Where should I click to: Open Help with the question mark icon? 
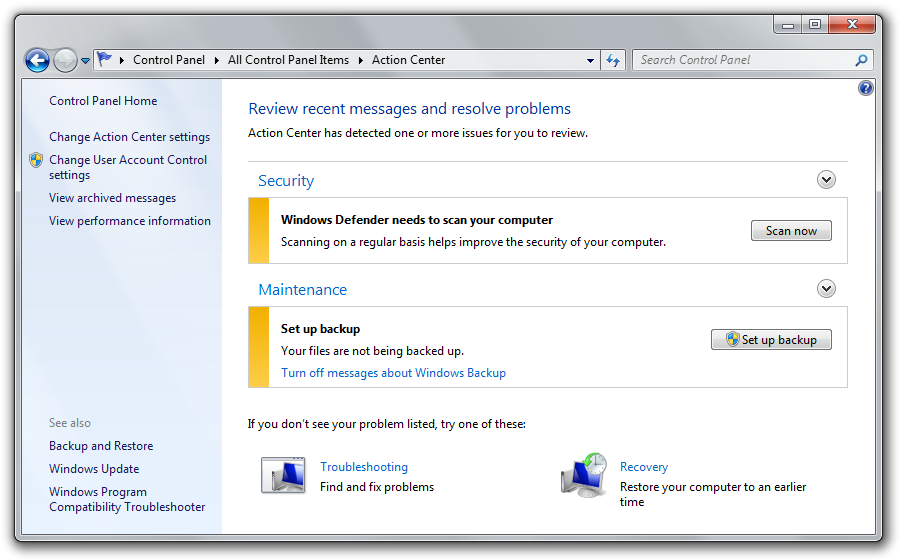click(x=866, y=88)
